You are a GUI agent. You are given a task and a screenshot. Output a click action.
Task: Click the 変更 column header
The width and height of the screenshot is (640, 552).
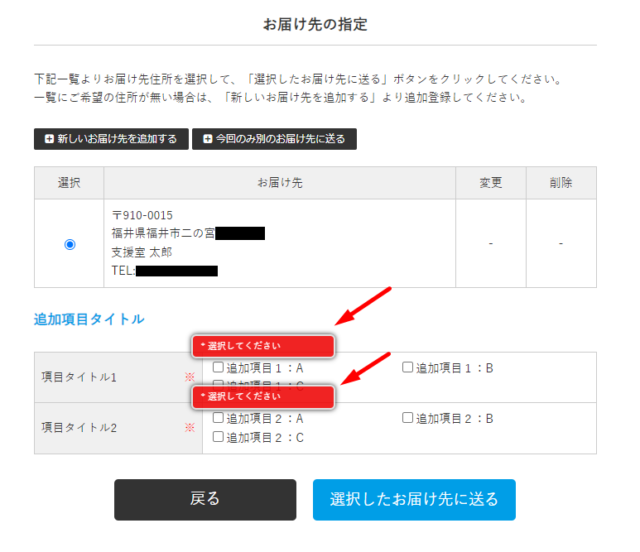point(491,183)
